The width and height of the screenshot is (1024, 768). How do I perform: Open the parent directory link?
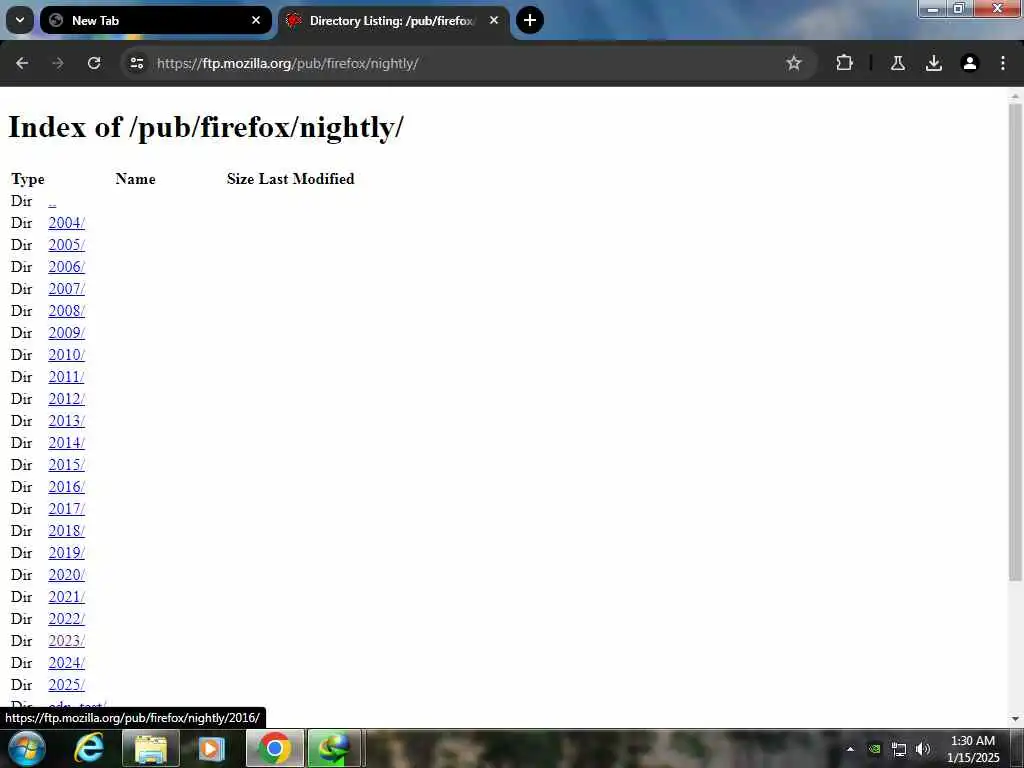pos(52,201)
